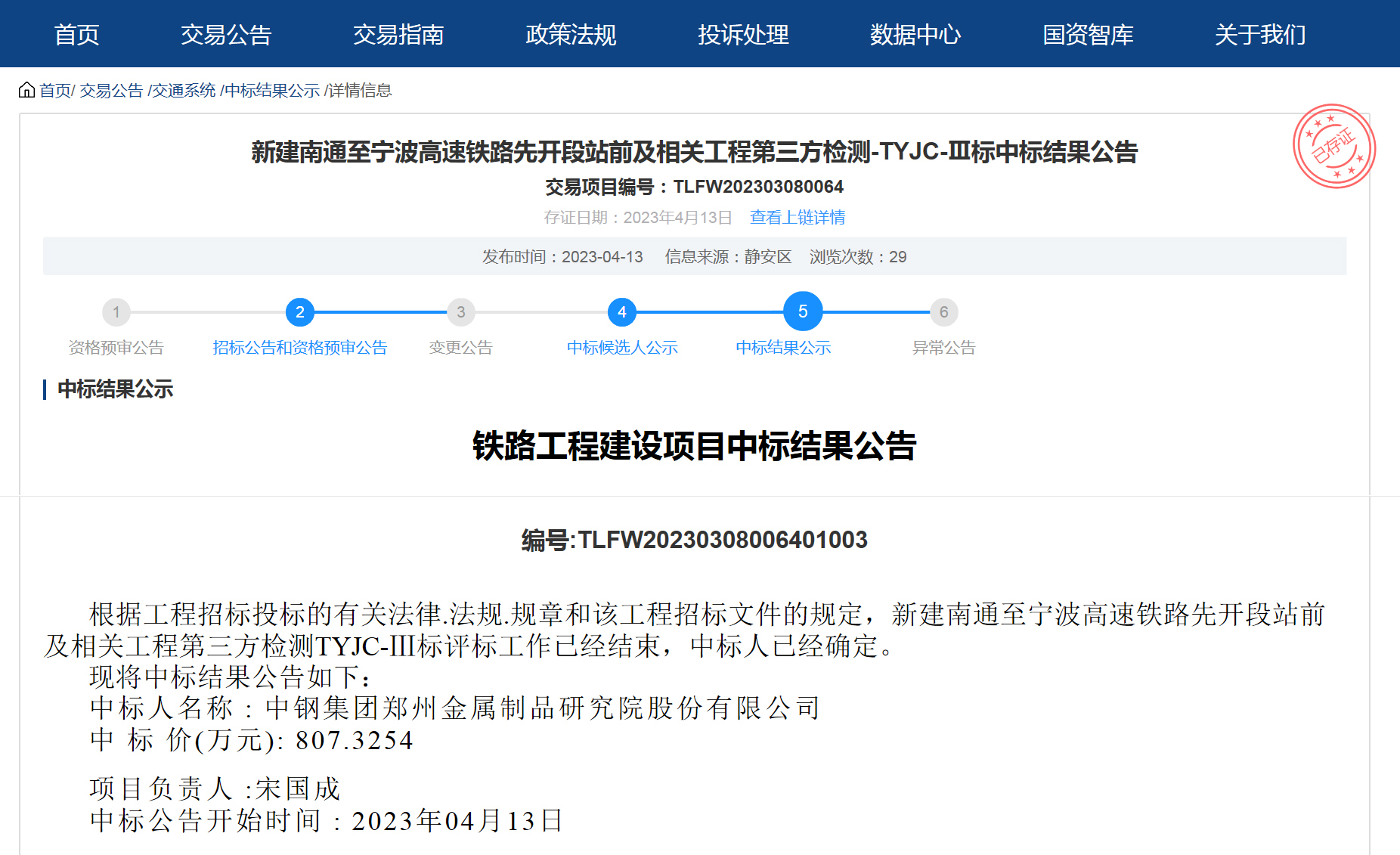Image resolution: width=1400 pixels, height=855 pixels.
Task: Open 数据中心 from the top menu
Action: coord(915,35)
